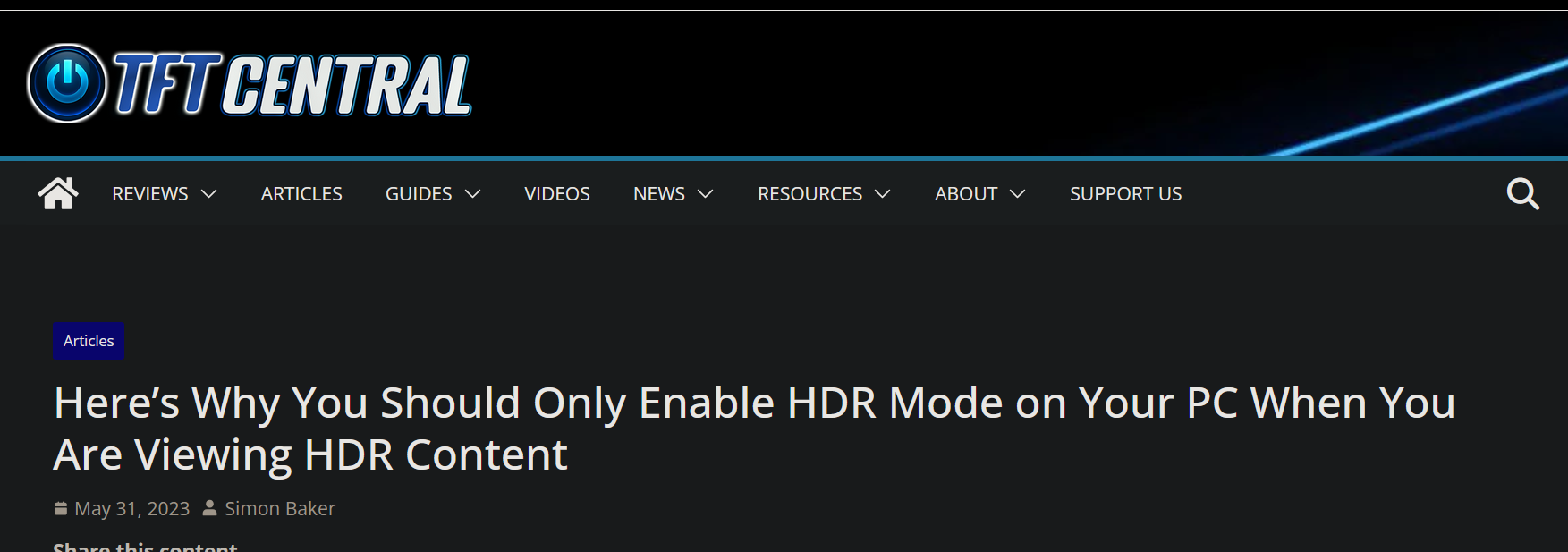Open author Simon Baker's page
This screenshot has width=1568, height=552.
pos(280,509)
